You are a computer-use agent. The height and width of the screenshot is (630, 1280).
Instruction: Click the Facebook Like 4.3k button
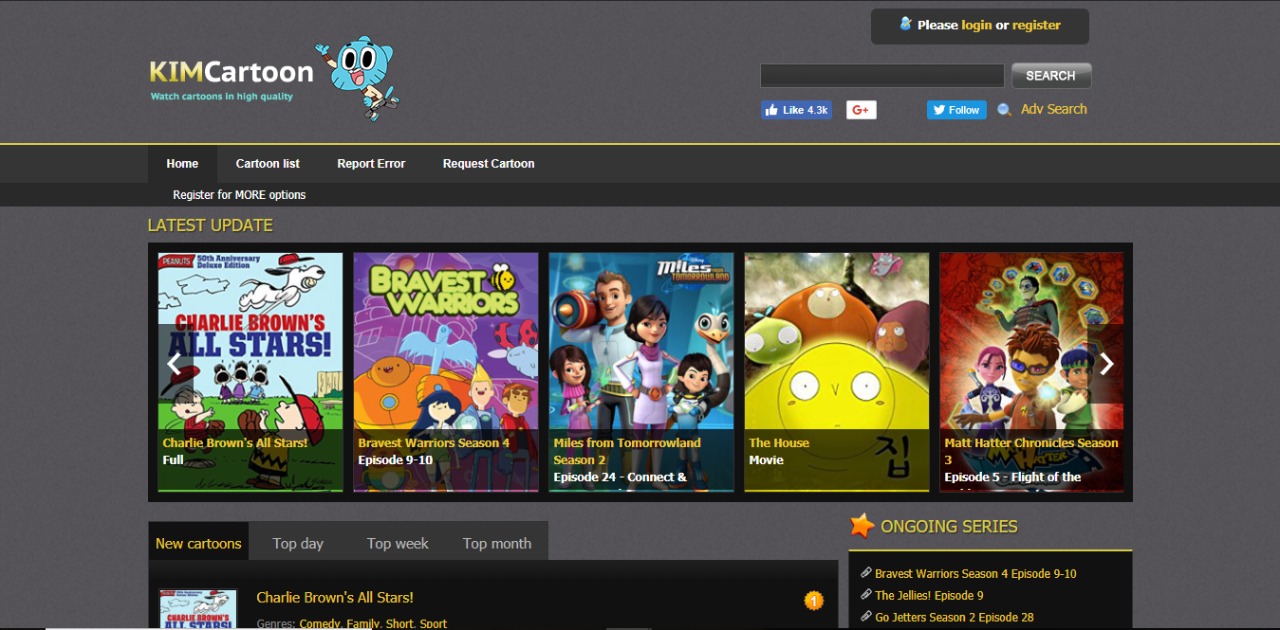[796, 110]
